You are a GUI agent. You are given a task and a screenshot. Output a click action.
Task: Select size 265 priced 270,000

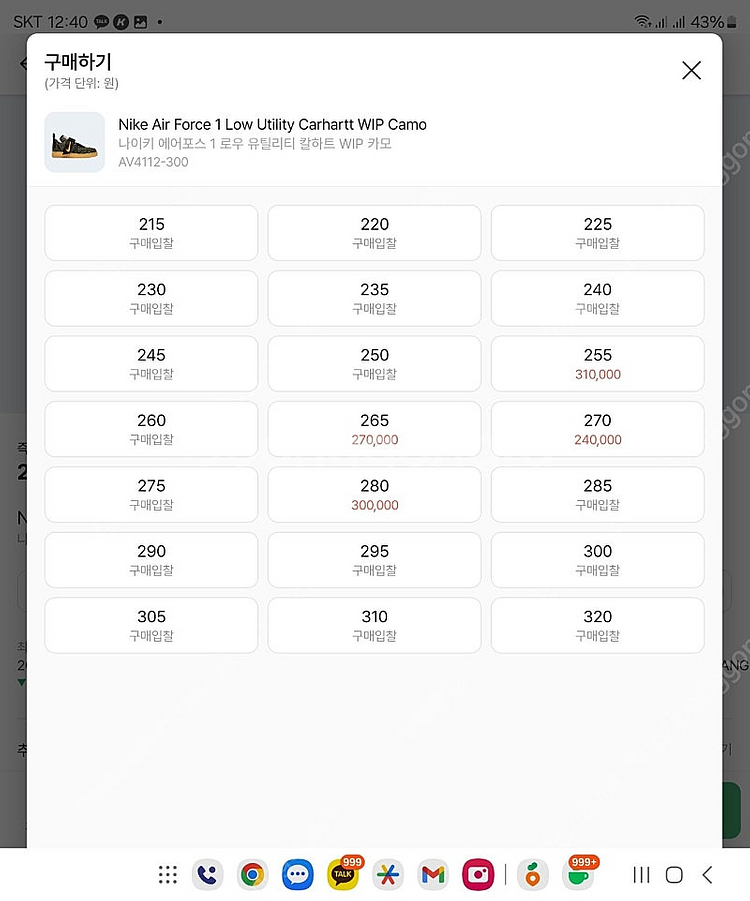(x=374, y=429)
